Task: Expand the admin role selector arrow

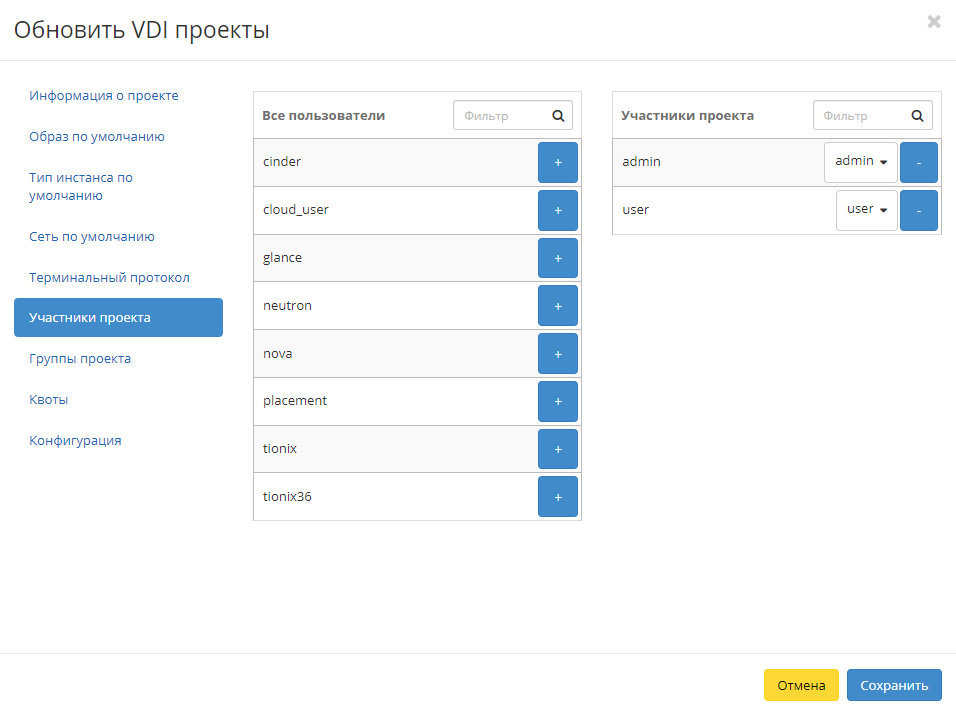Action: (882, 161)
